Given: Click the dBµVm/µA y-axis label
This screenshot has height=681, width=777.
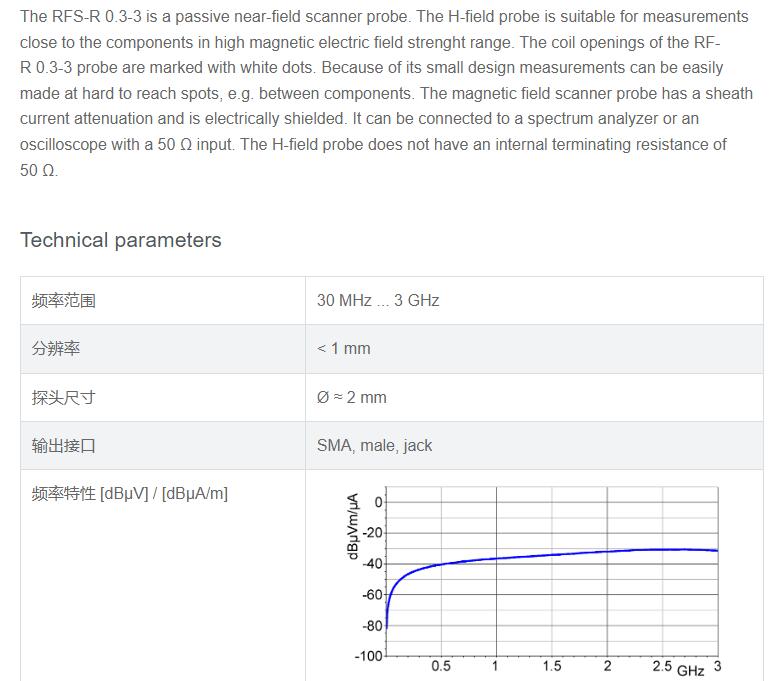Looking at the screenshot, I should [353, 526].
